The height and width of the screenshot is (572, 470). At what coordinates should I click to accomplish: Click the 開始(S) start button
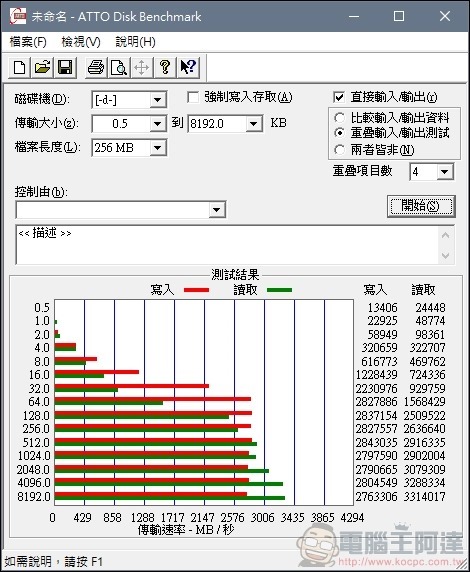point(421,206)
